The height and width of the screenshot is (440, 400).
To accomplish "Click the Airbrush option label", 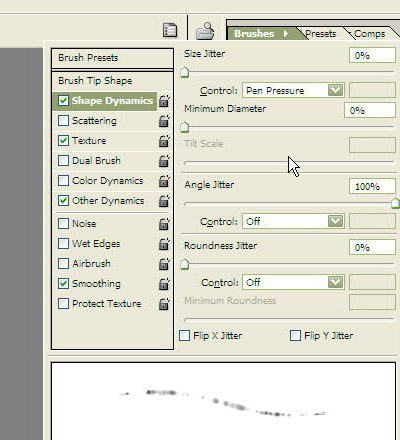I will [x=91, y=264].
